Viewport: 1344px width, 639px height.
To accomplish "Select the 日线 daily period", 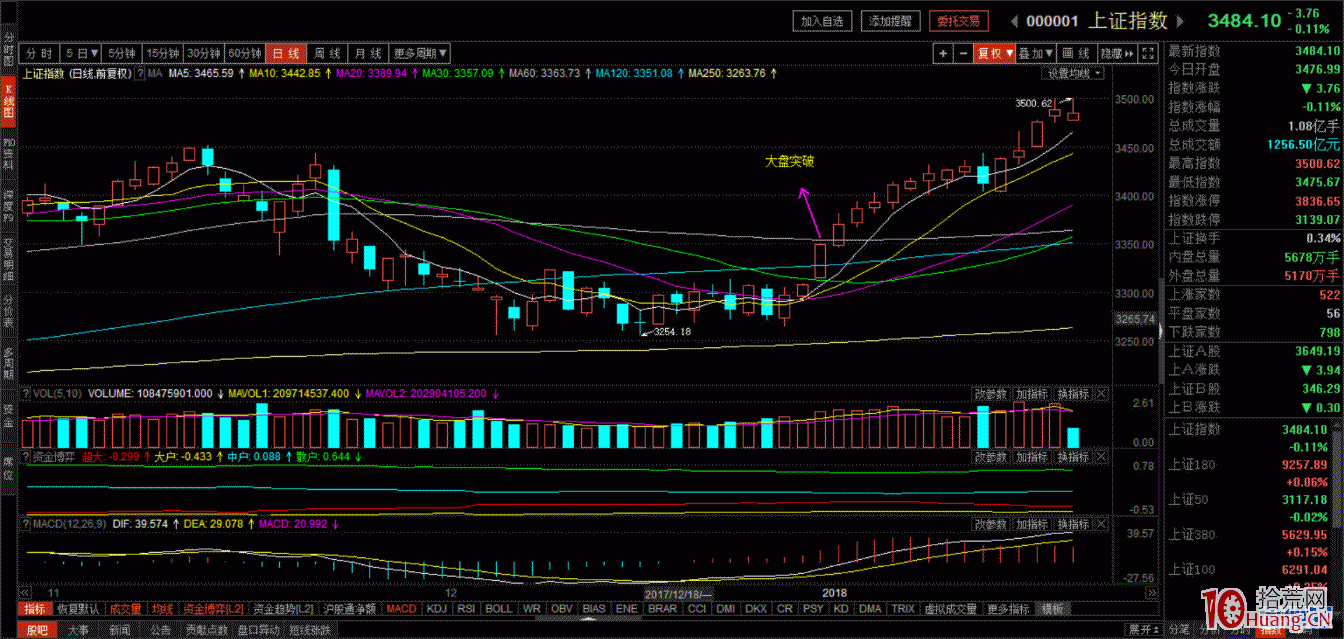I will coord(286,53).
